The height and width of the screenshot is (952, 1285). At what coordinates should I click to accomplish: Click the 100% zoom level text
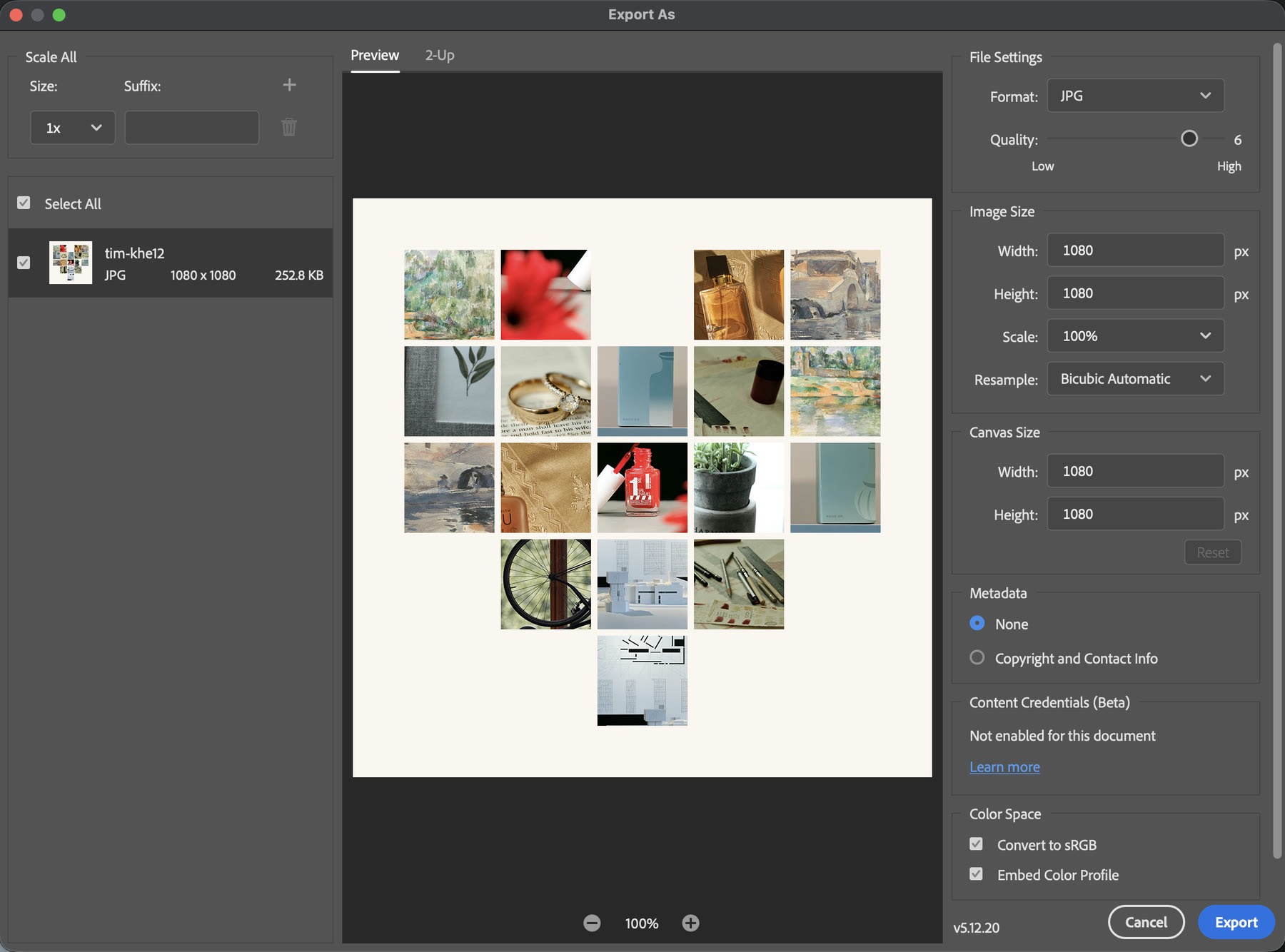(x=642, y=923)
